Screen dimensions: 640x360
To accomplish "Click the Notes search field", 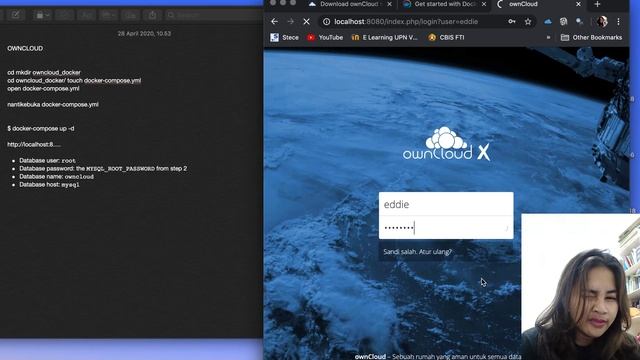I will [x=214, y=15].
